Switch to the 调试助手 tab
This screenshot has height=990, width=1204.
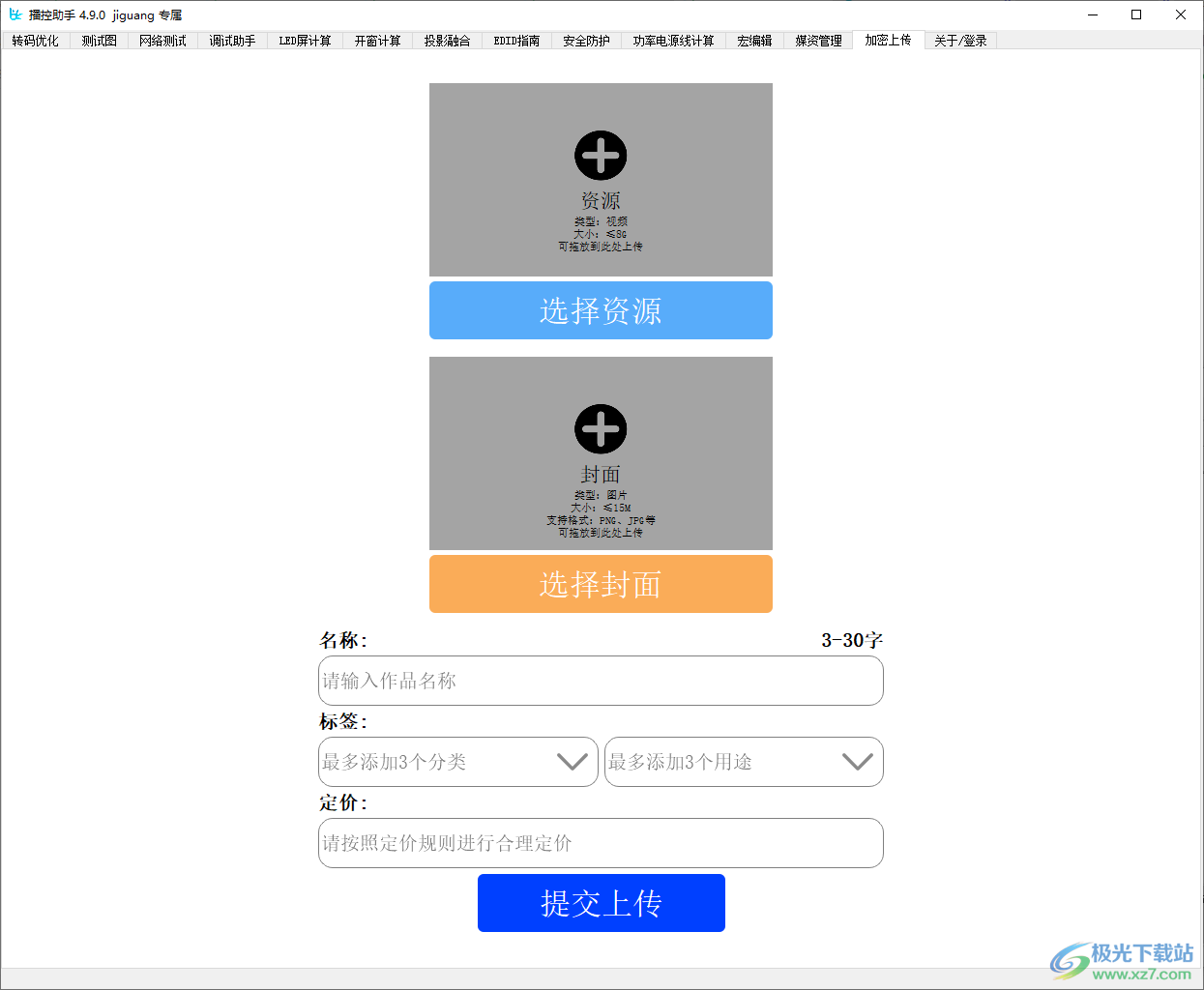[232, 41]
